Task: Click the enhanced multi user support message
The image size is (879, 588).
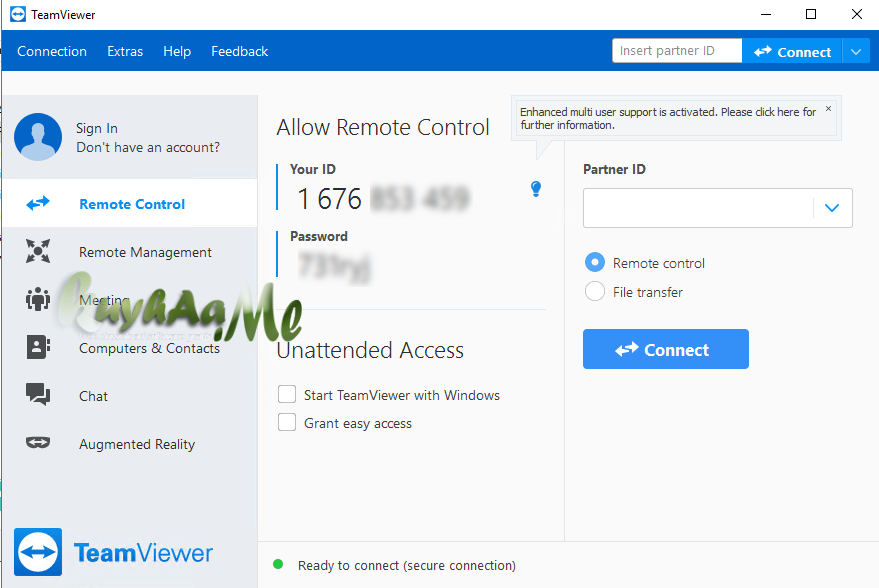Action: pos(668,118)
